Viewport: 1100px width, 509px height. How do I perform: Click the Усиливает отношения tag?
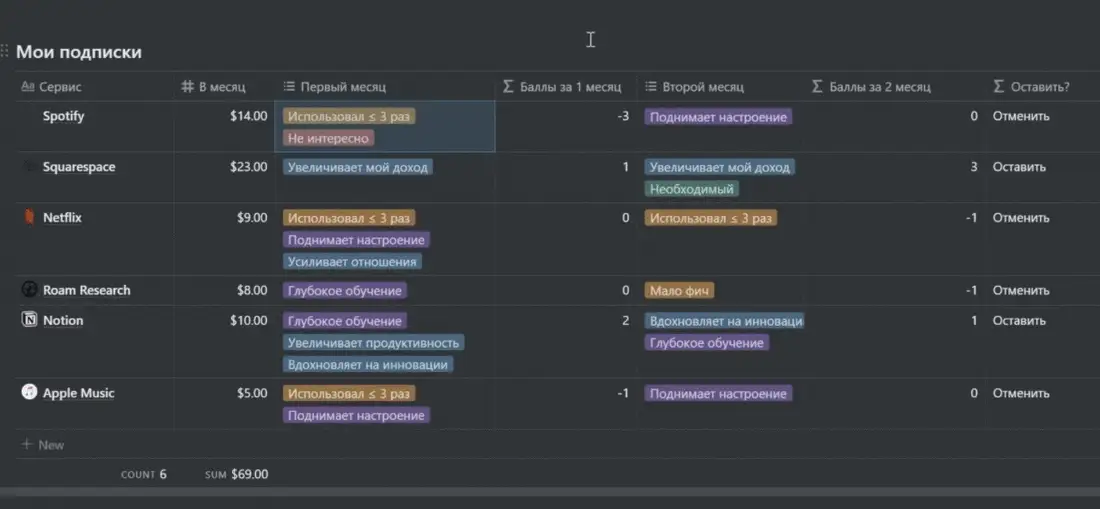[353, 262]
